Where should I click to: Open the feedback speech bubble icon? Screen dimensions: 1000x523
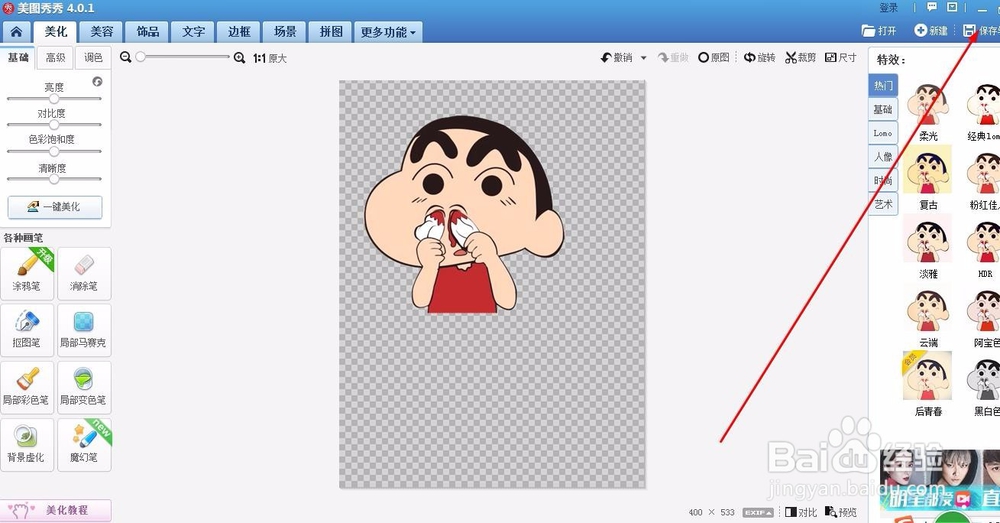point(932,7)
